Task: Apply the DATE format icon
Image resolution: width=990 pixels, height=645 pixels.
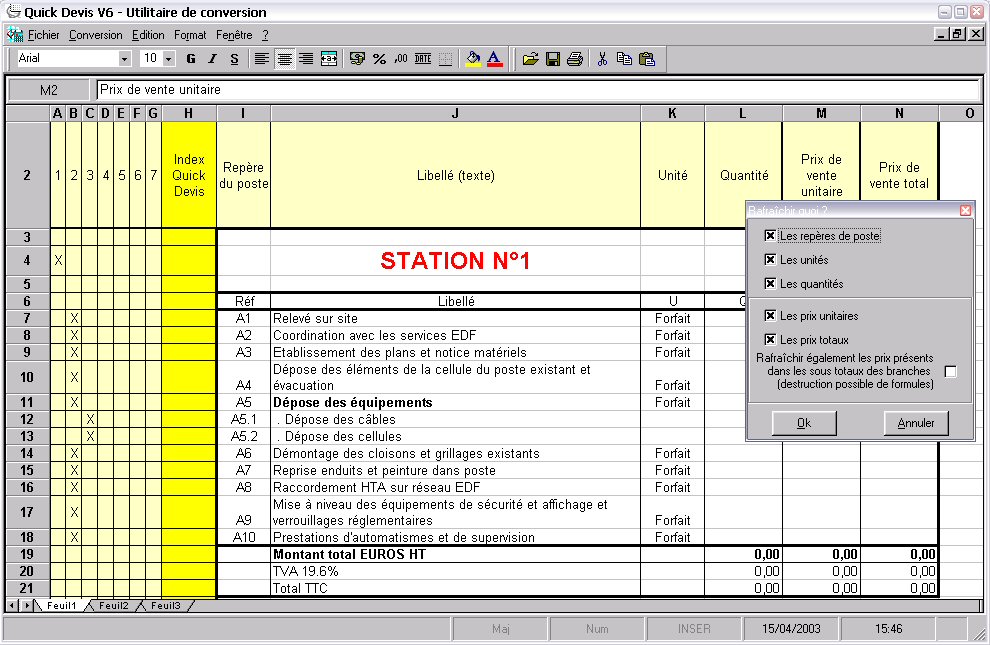Action: [x=423, y=59]
